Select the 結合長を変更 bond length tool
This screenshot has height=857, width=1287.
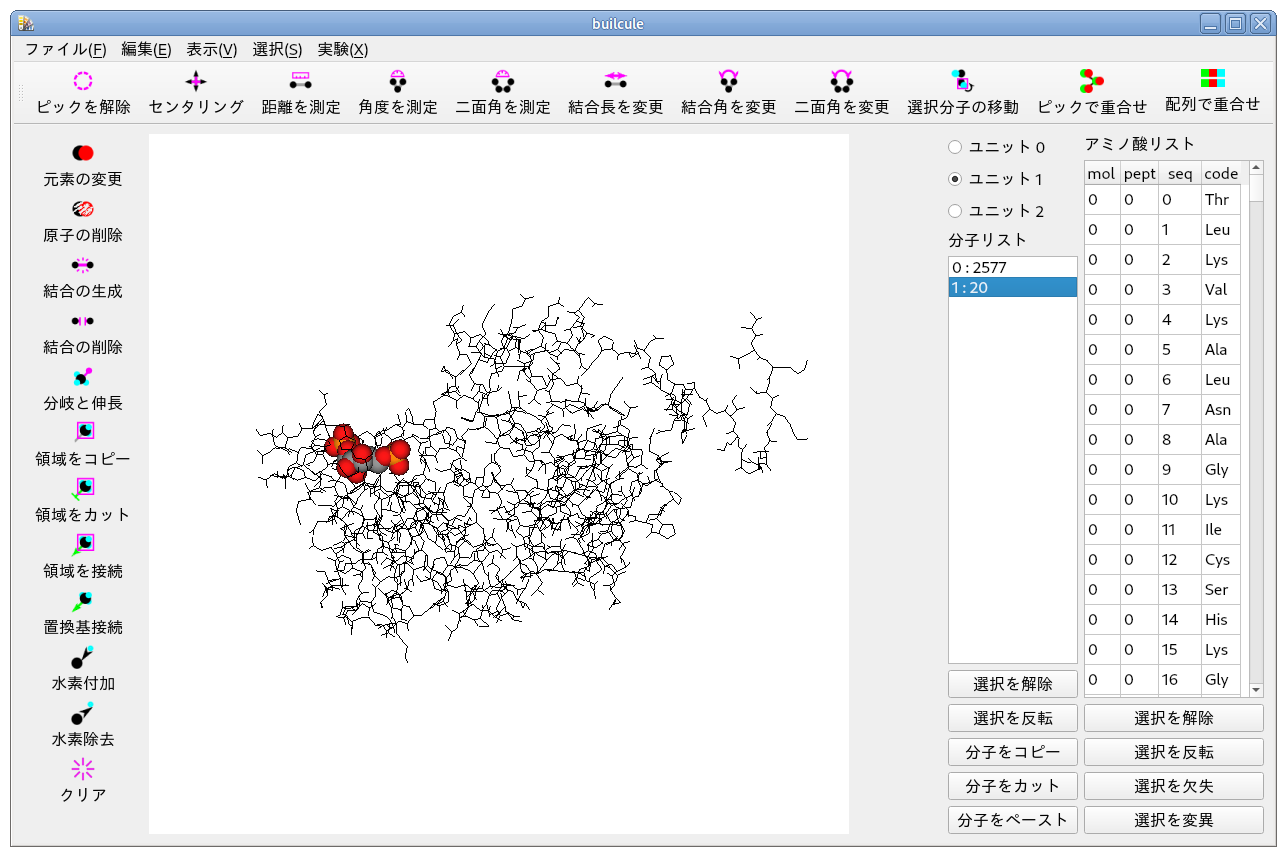(615, 82)
